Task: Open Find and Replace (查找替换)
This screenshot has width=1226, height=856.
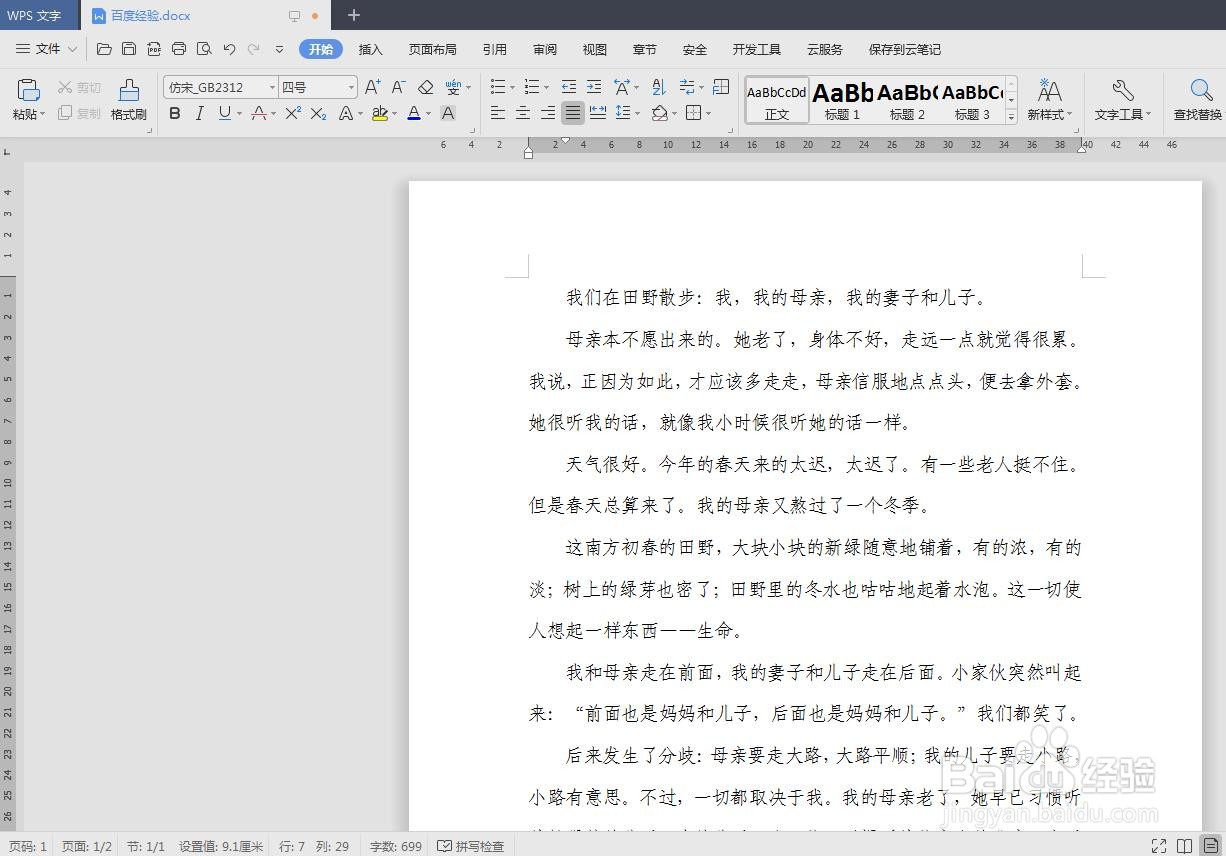Action: [x=1199, y=100]
